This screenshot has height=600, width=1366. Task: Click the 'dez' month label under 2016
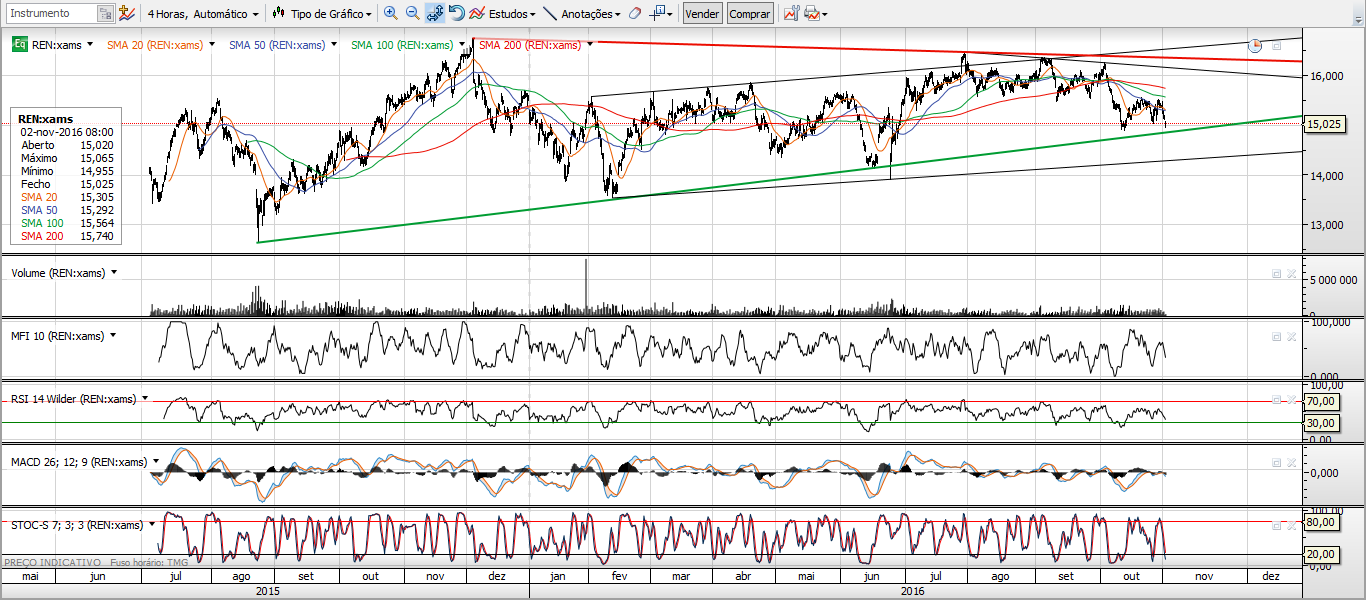1272,576
